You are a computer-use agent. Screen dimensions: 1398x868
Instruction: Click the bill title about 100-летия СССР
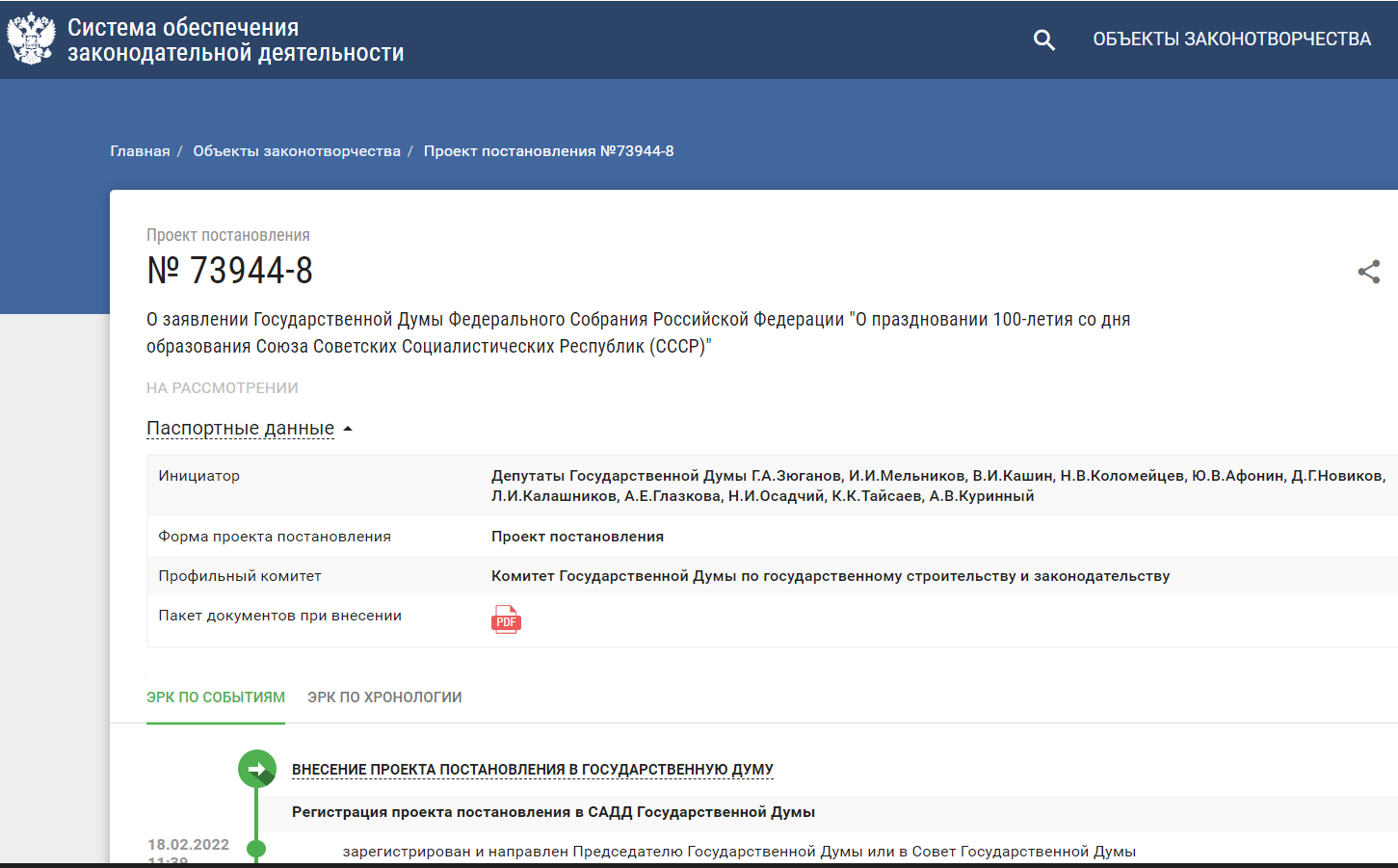pos(638,332)
